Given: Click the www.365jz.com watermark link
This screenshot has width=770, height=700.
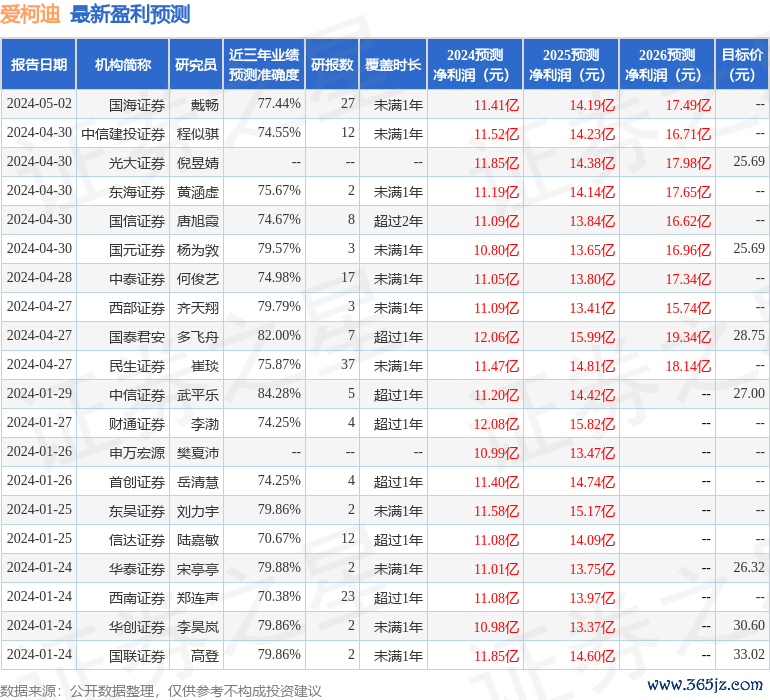Looking at the screenshot, I should click(x=707, y=685).
